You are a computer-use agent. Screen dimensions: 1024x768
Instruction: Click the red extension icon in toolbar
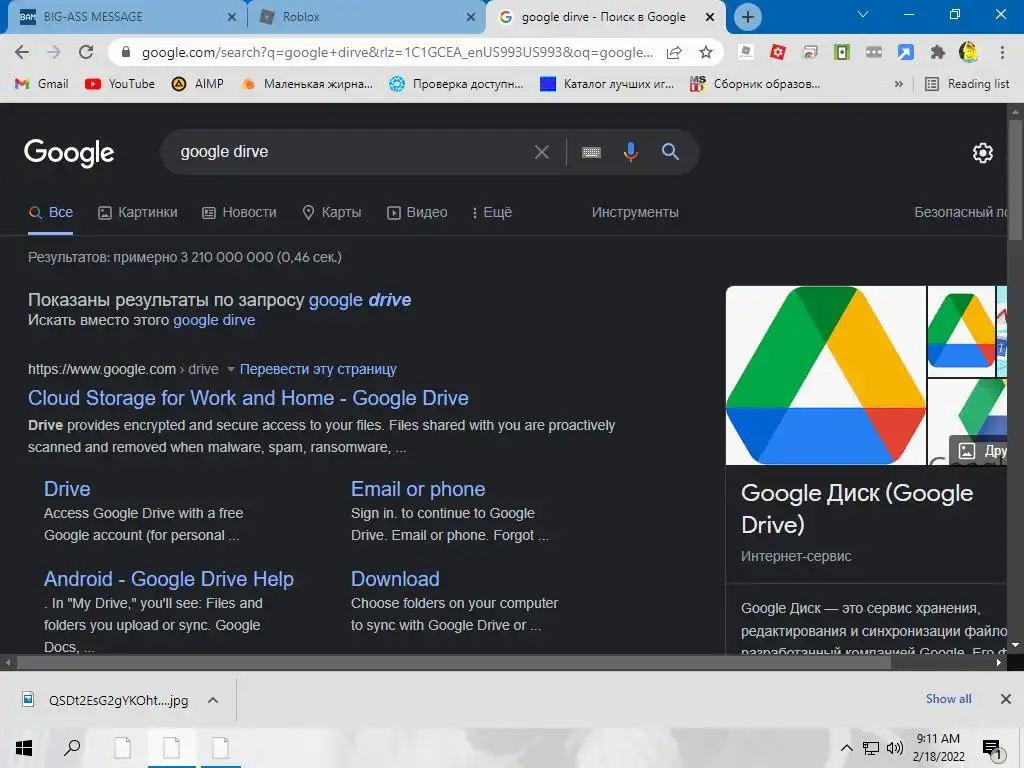pyautogui.click(x=777, y=52)
